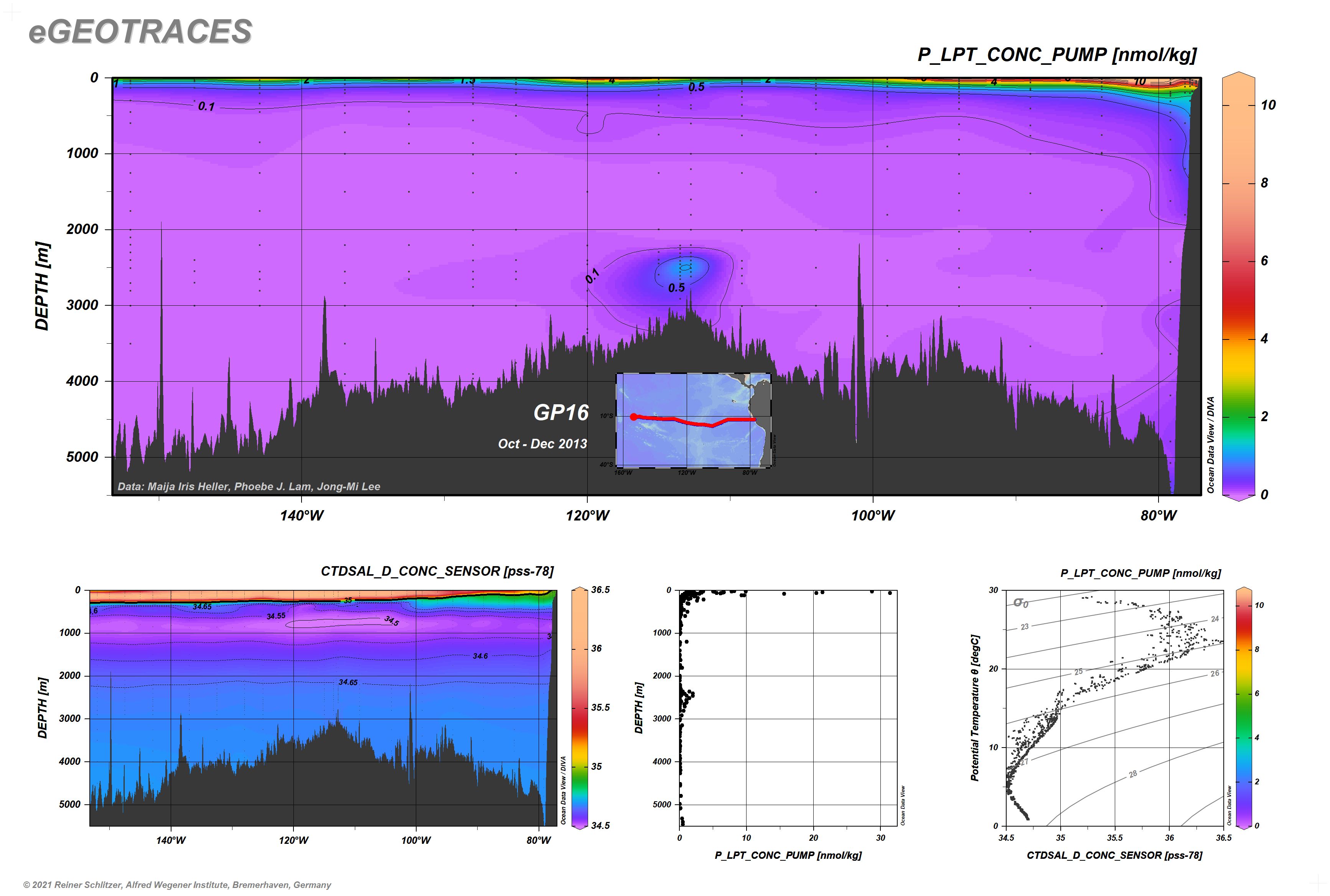Screen dimensions: 1330x896
Task: Click the data credit line with Maija Iris Heller
Action: [249, 487]
